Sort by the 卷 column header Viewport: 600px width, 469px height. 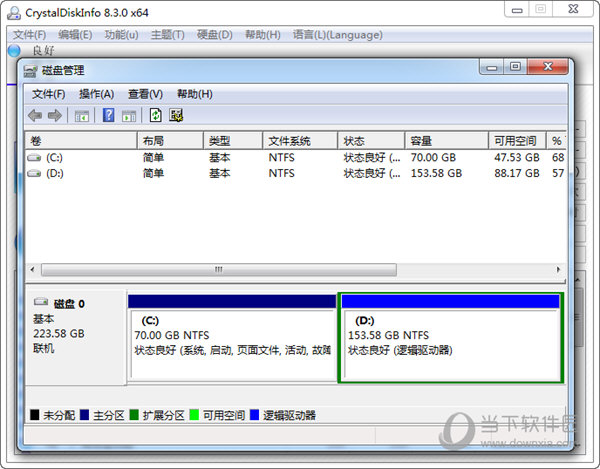(x=81, y=141)
